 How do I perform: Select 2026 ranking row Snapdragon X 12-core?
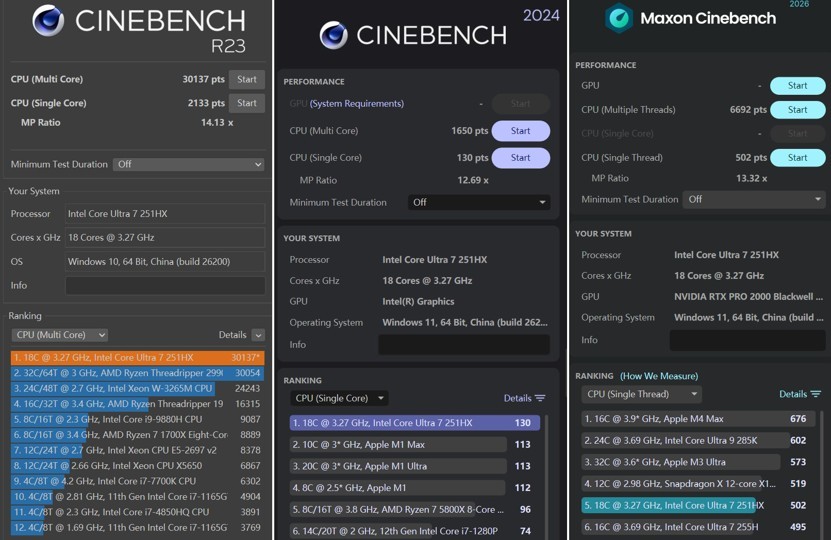(698, 483)
